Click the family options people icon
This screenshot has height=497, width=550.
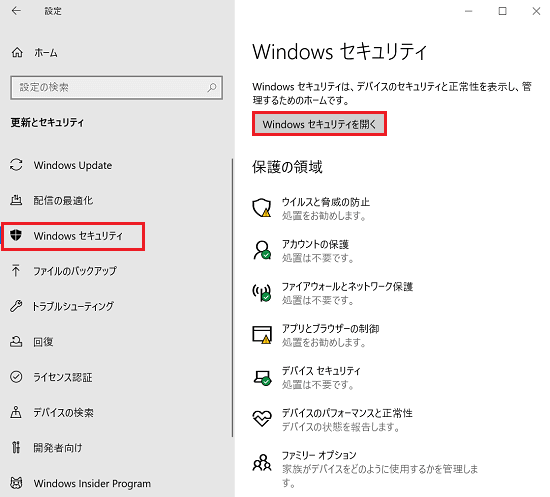tap(262, 462)
